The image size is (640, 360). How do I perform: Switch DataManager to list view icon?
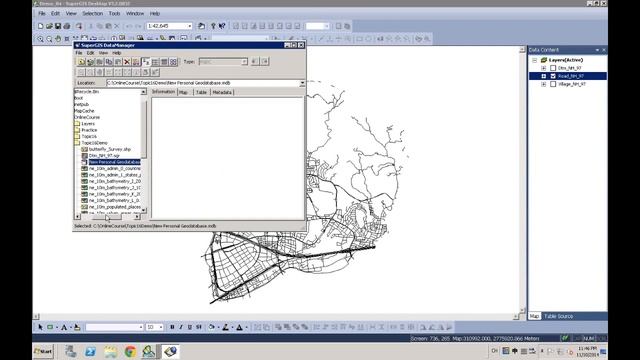155,62
